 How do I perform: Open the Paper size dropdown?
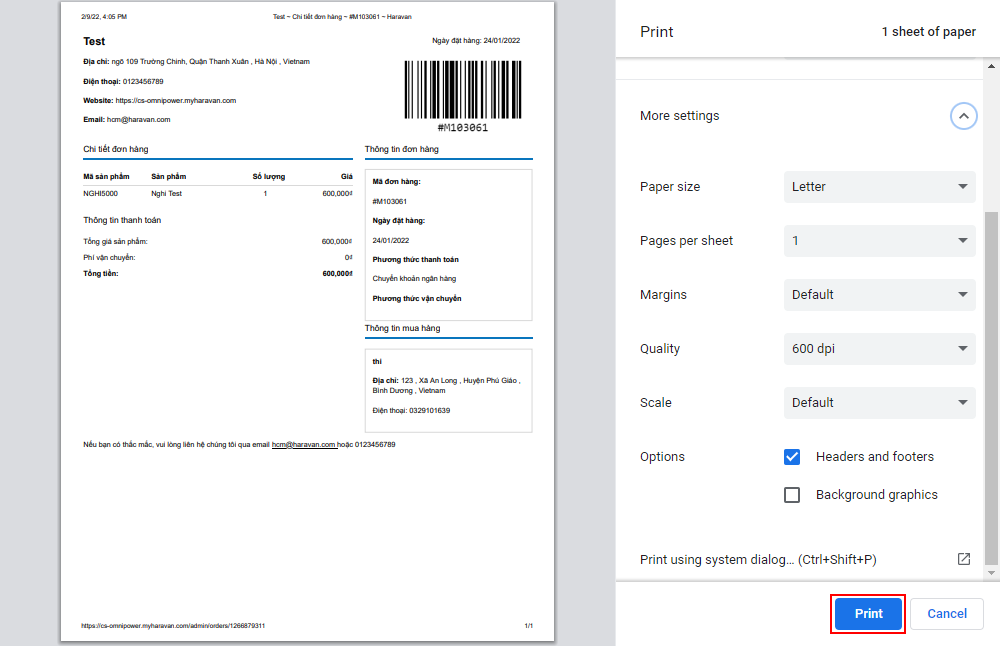pos(880,187)
